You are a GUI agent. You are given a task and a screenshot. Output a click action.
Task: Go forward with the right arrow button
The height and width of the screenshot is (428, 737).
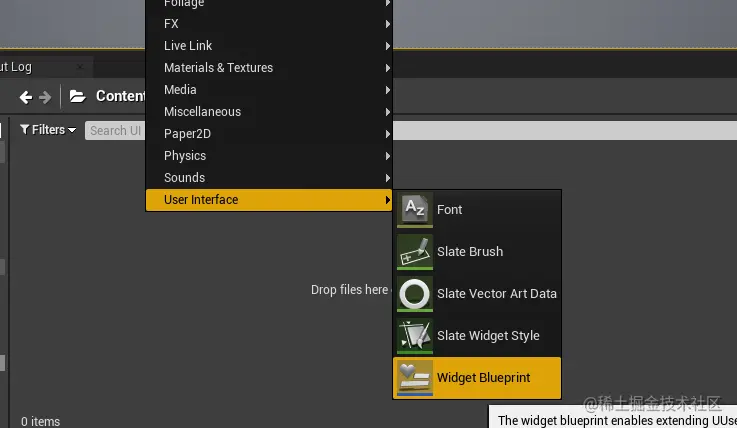(x=45, y=97)
